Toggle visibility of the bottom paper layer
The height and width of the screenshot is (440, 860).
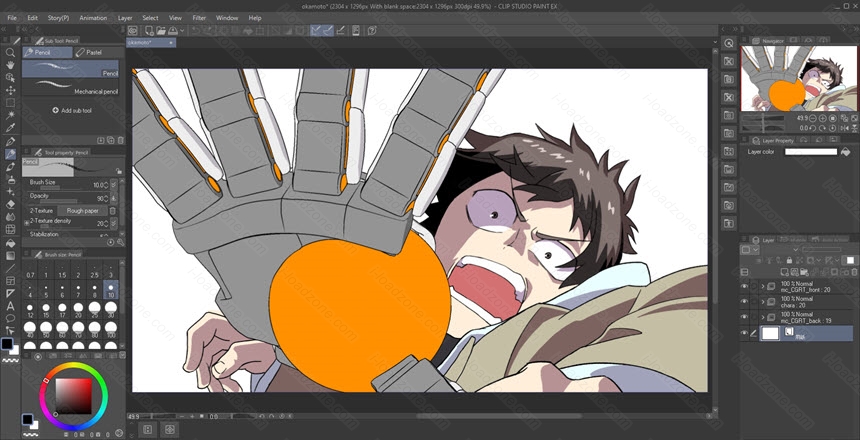[744, 332]
